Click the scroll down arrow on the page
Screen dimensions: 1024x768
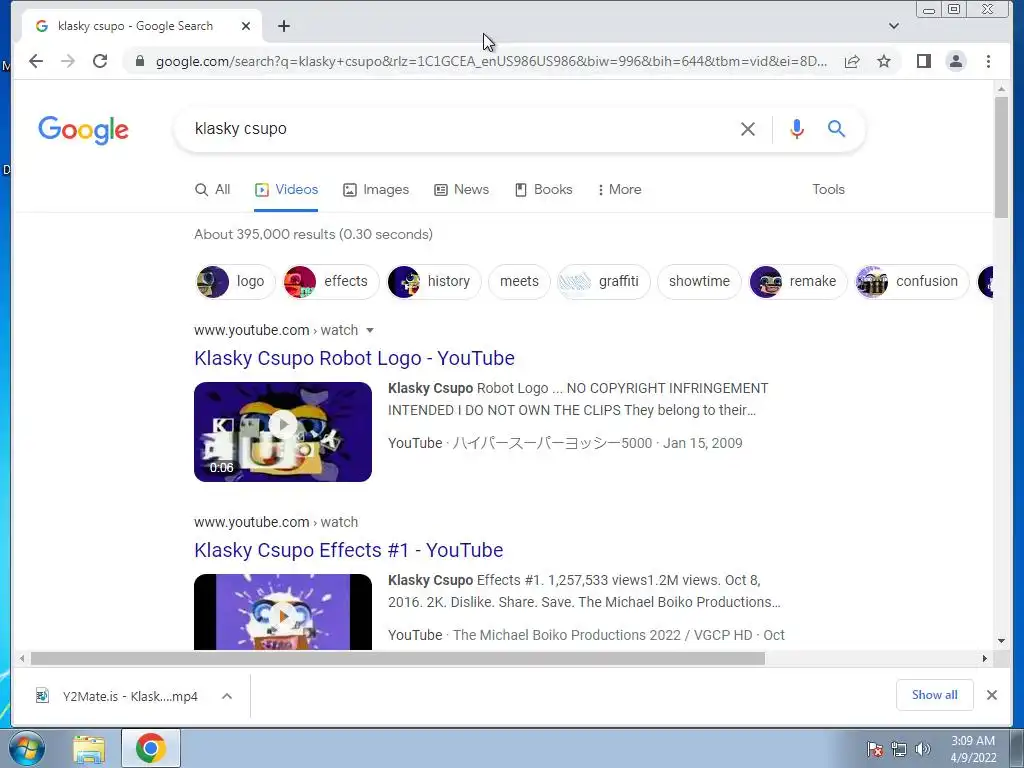tap(1001, 641)
